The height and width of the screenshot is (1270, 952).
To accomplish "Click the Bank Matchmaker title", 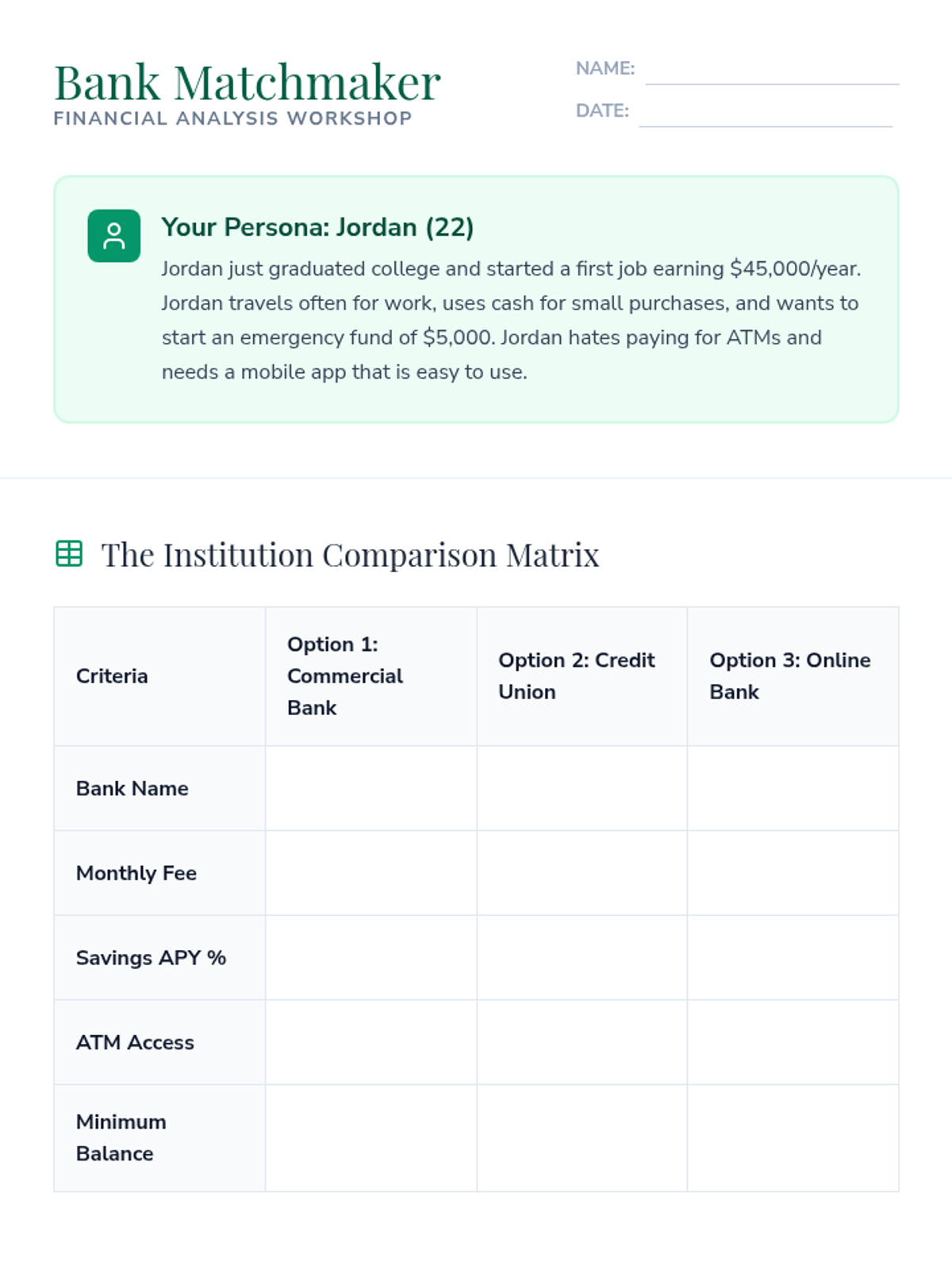I will click(247, 83).
